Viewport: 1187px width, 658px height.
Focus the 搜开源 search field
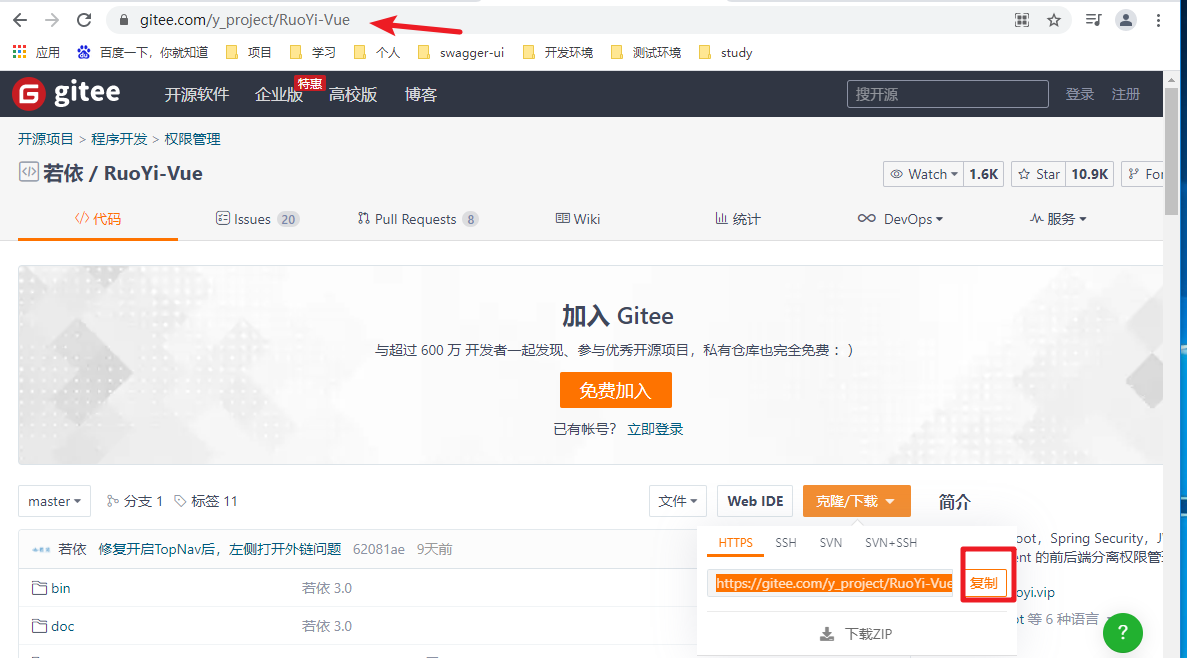pyautogui.click(x=947, y=94)
